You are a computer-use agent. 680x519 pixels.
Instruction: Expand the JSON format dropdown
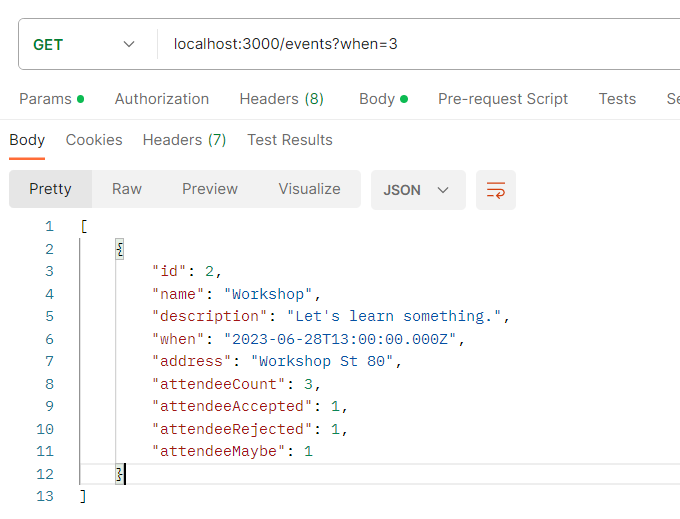[x=417, y=189]
